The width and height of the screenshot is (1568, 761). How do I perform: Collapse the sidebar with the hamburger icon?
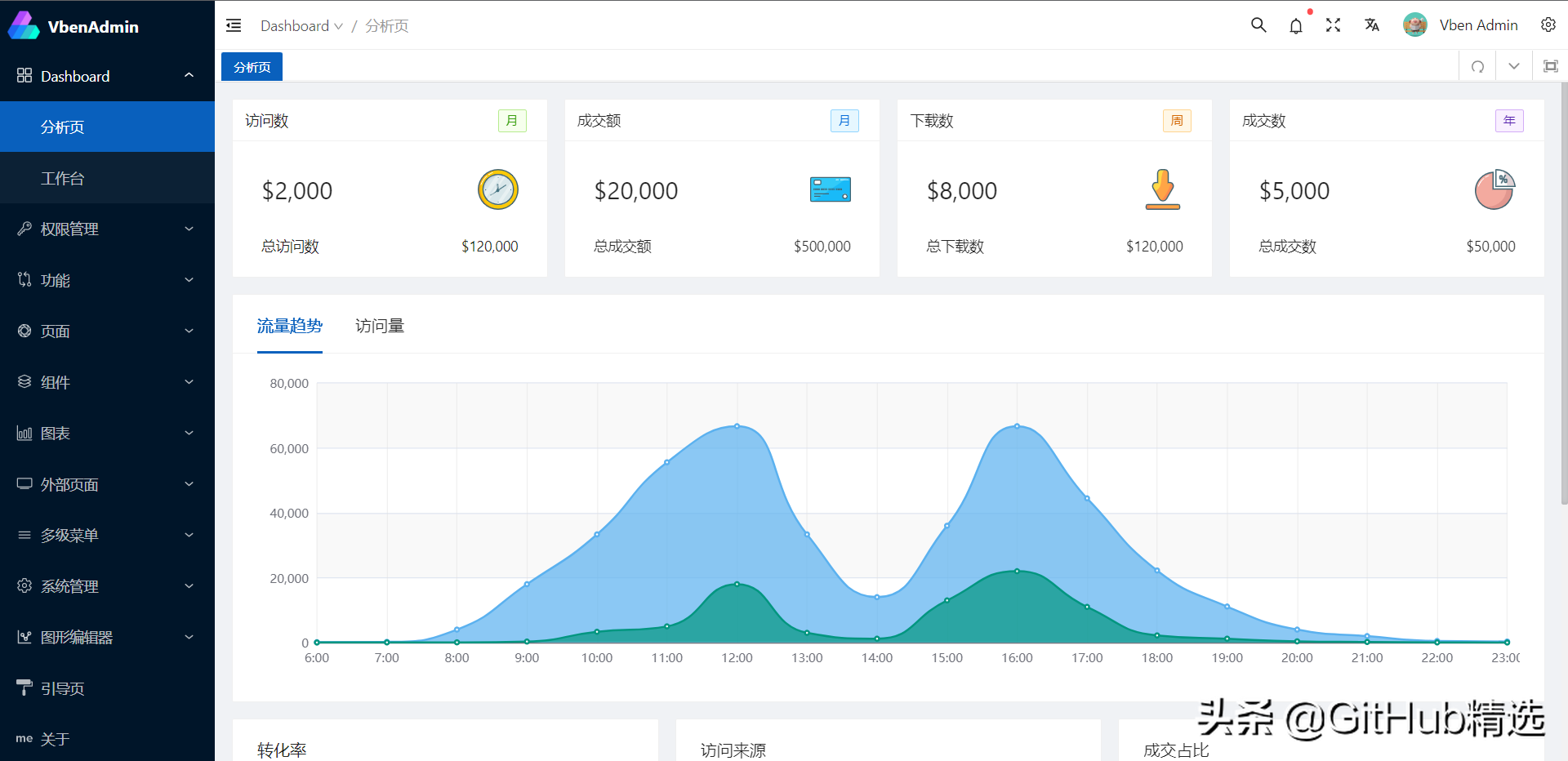click(234, 25)
